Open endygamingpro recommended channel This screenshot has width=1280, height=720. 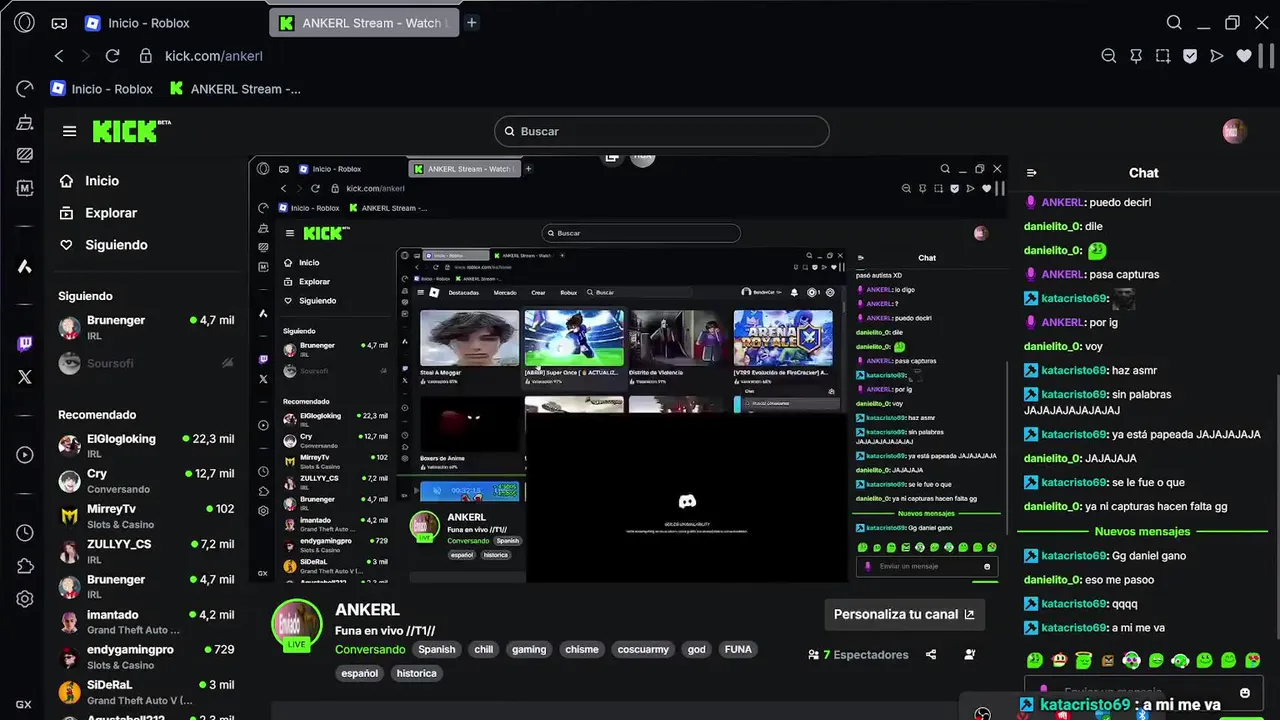point(146,657)
